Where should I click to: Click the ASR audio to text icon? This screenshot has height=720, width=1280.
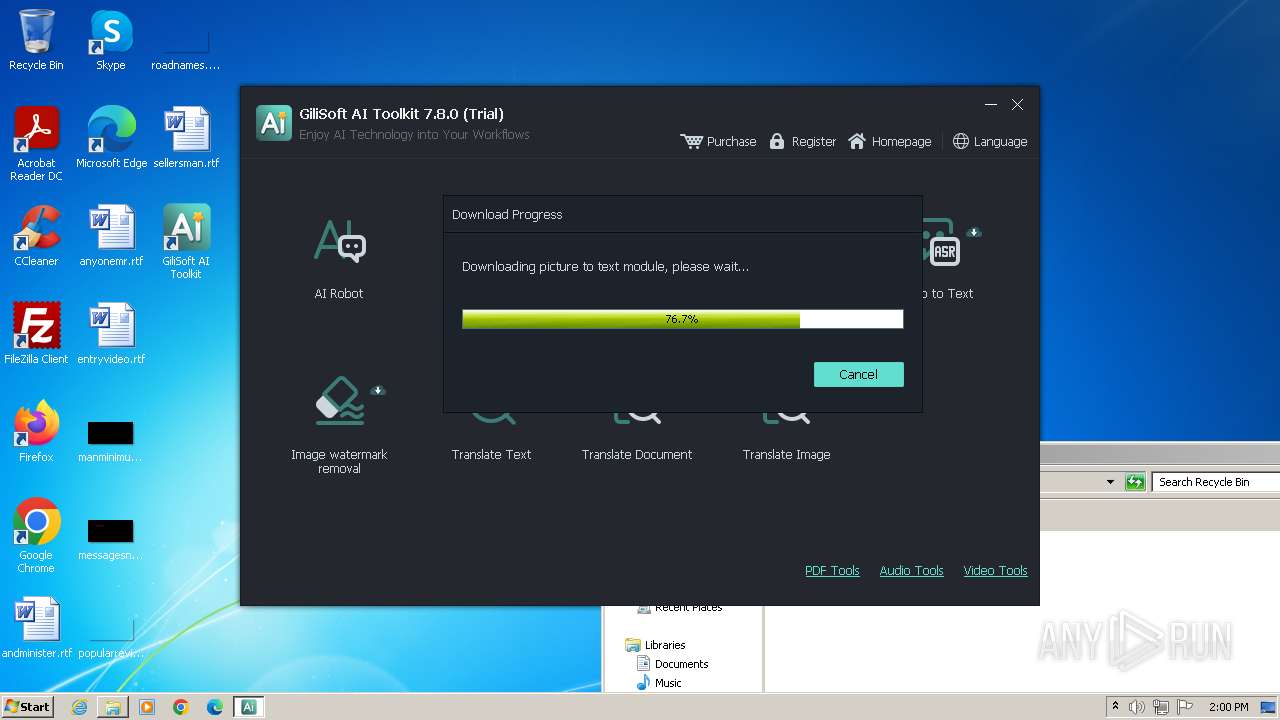944,252
